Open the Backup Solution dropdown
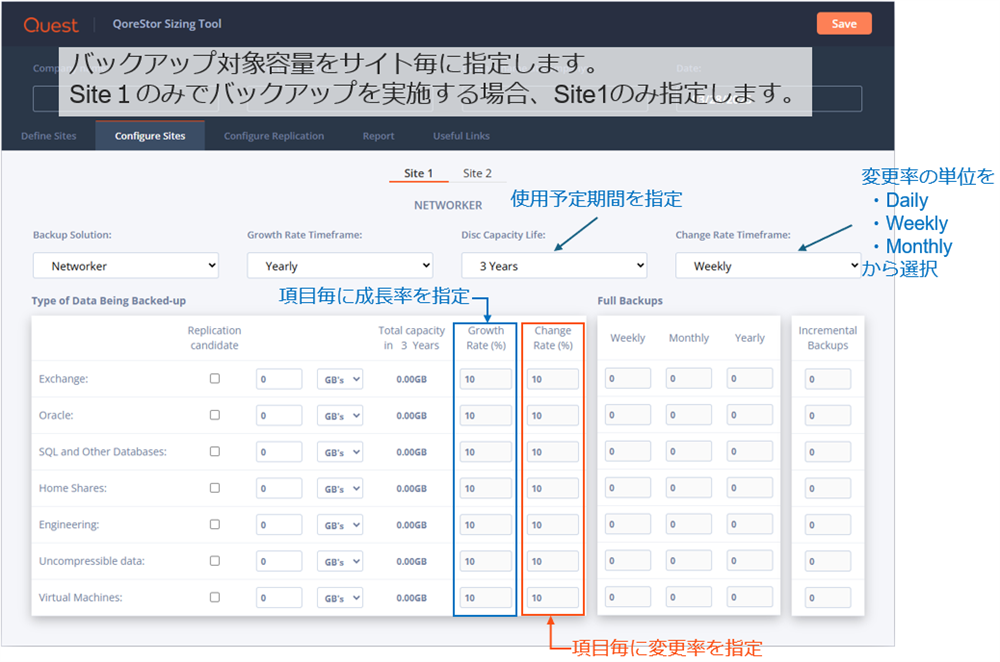 point(126,266)
